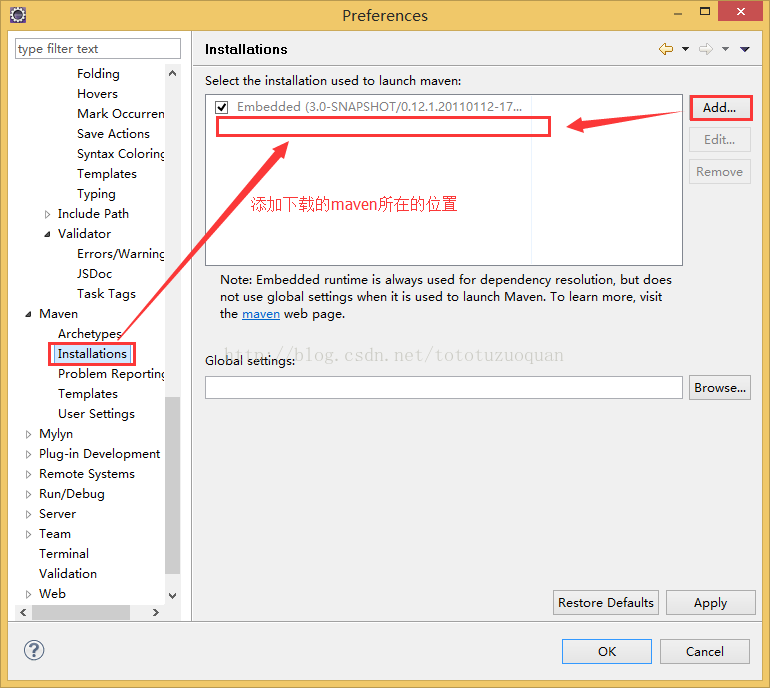770x688 pixels.
Task: Minimize the Preferences window
Action: tap(678, 14)
